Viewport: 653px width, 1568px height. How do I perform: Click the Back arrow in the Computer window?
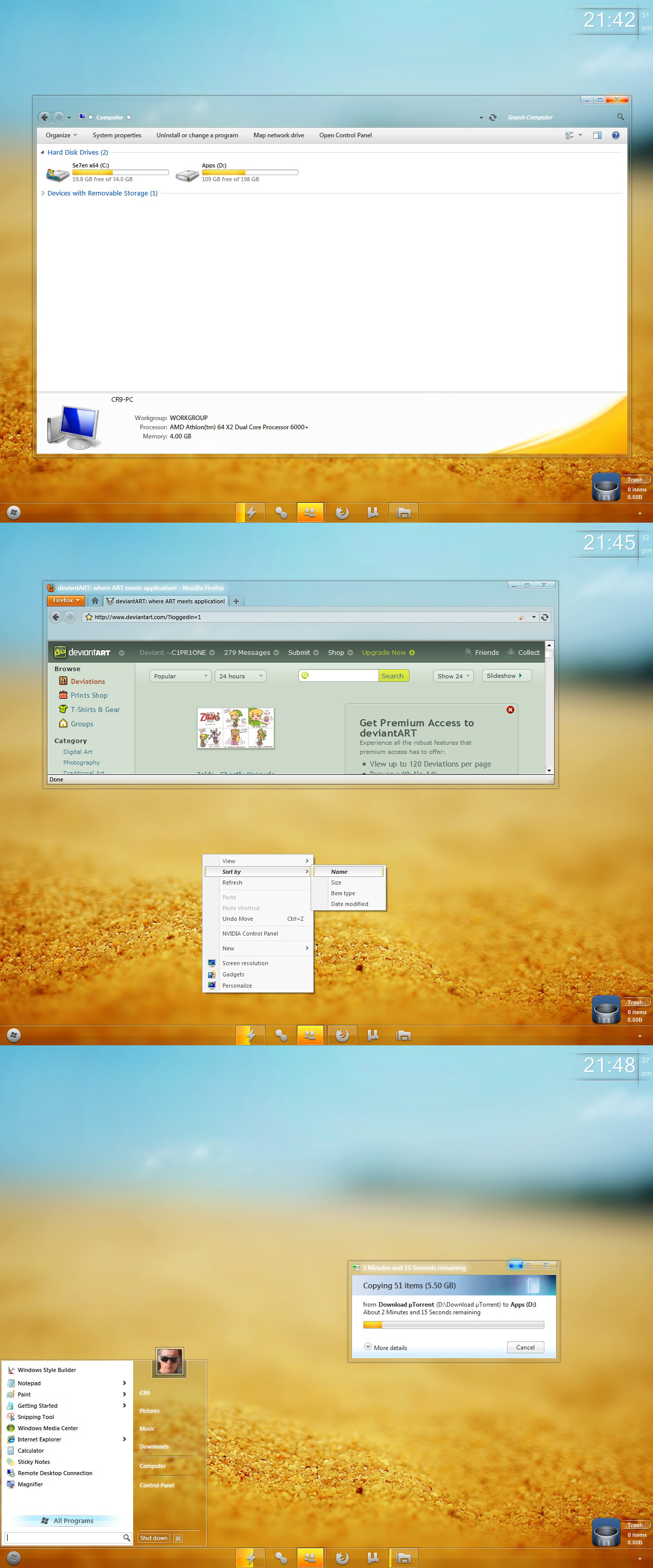tap(44, 117)
